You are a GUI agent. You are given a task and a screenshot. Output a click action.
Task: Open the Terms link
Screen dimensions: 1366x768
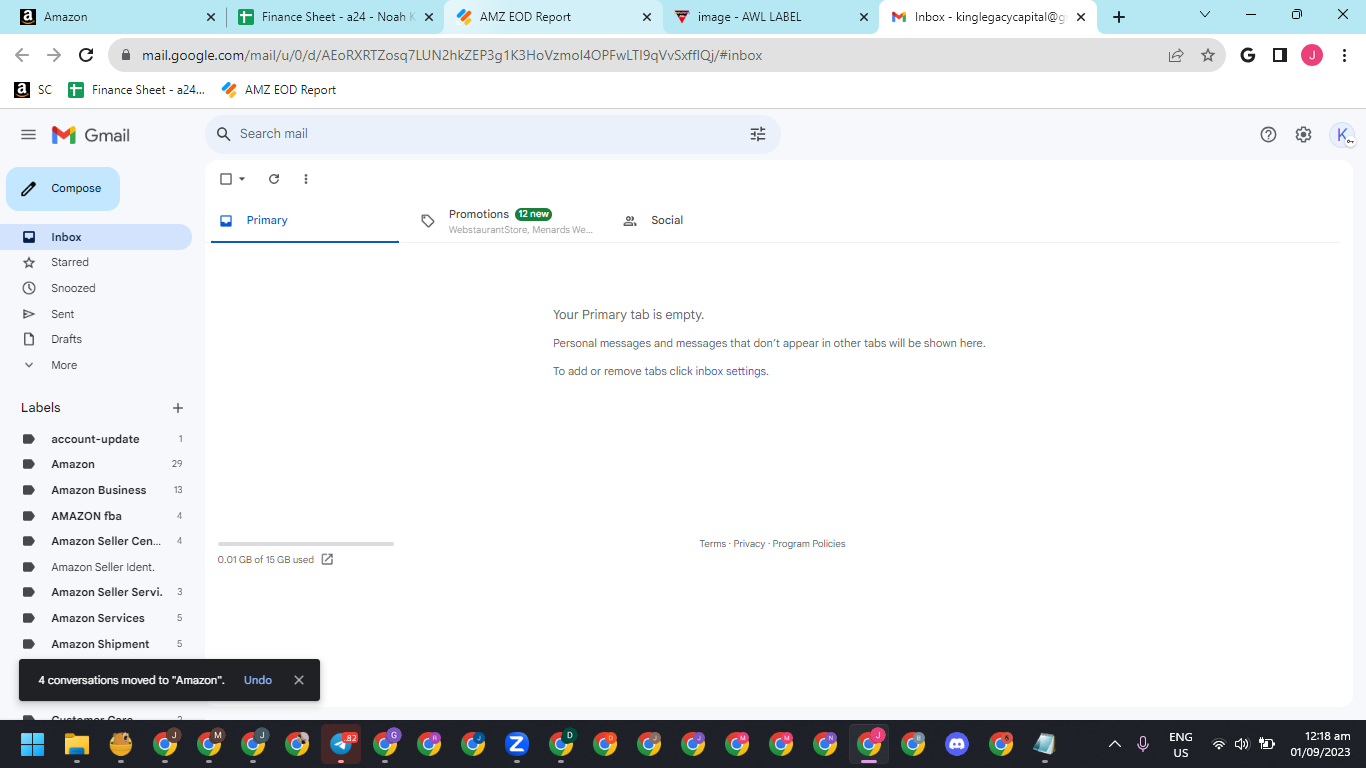pyautogui.click(x=713, y=544)
